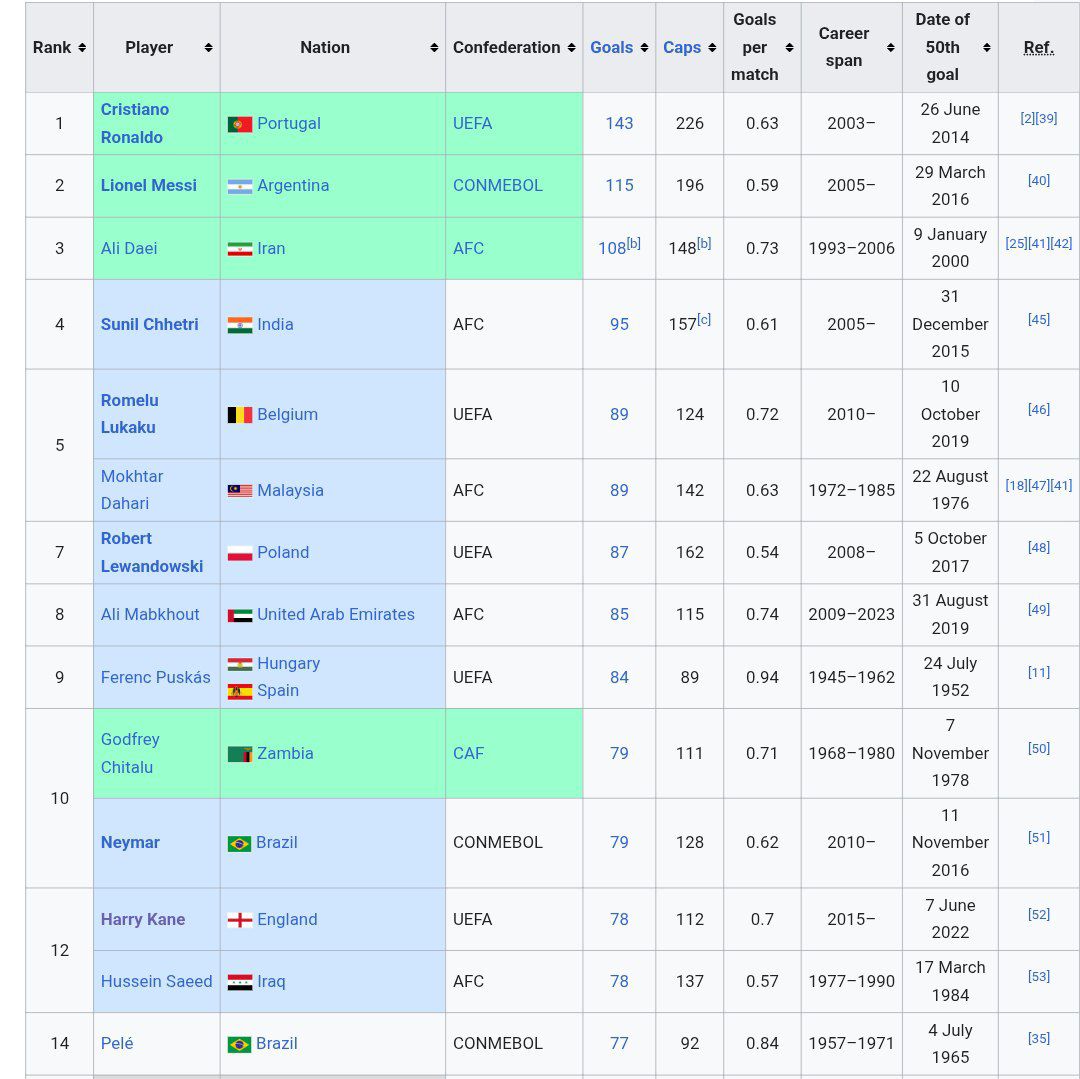Open Cristiano Ronaldo's player page

click(x=135, y=123)
